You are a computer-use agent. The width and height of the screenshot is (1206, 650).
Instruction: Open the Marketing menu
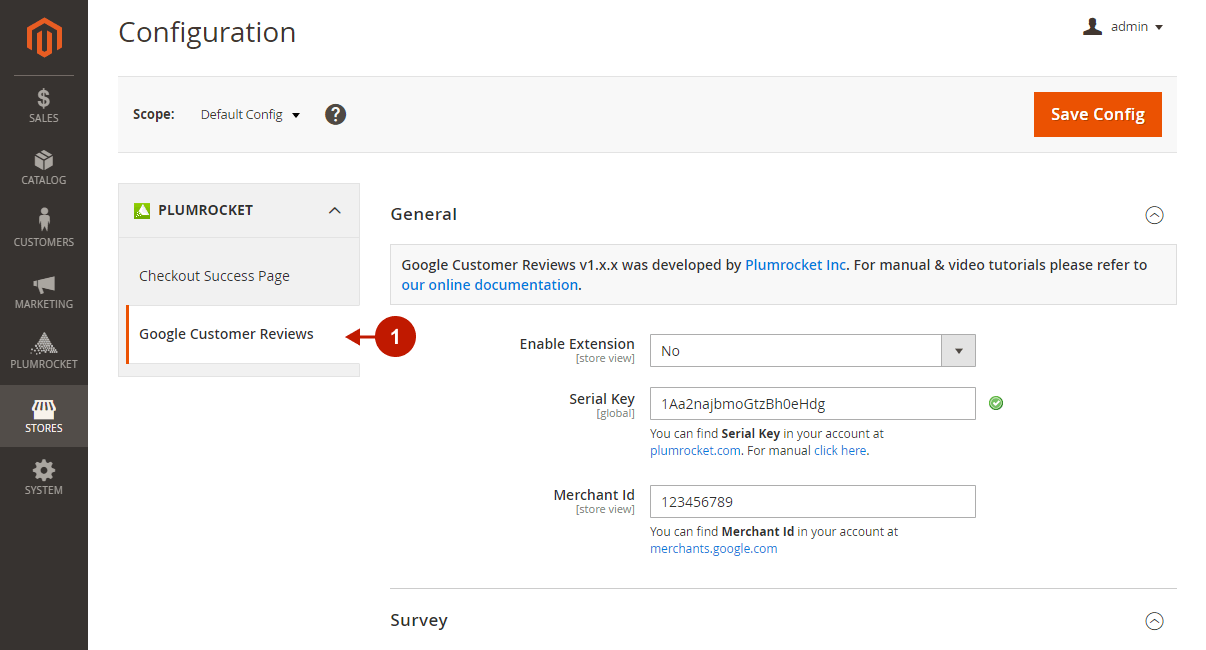click(x=44, y=292)
